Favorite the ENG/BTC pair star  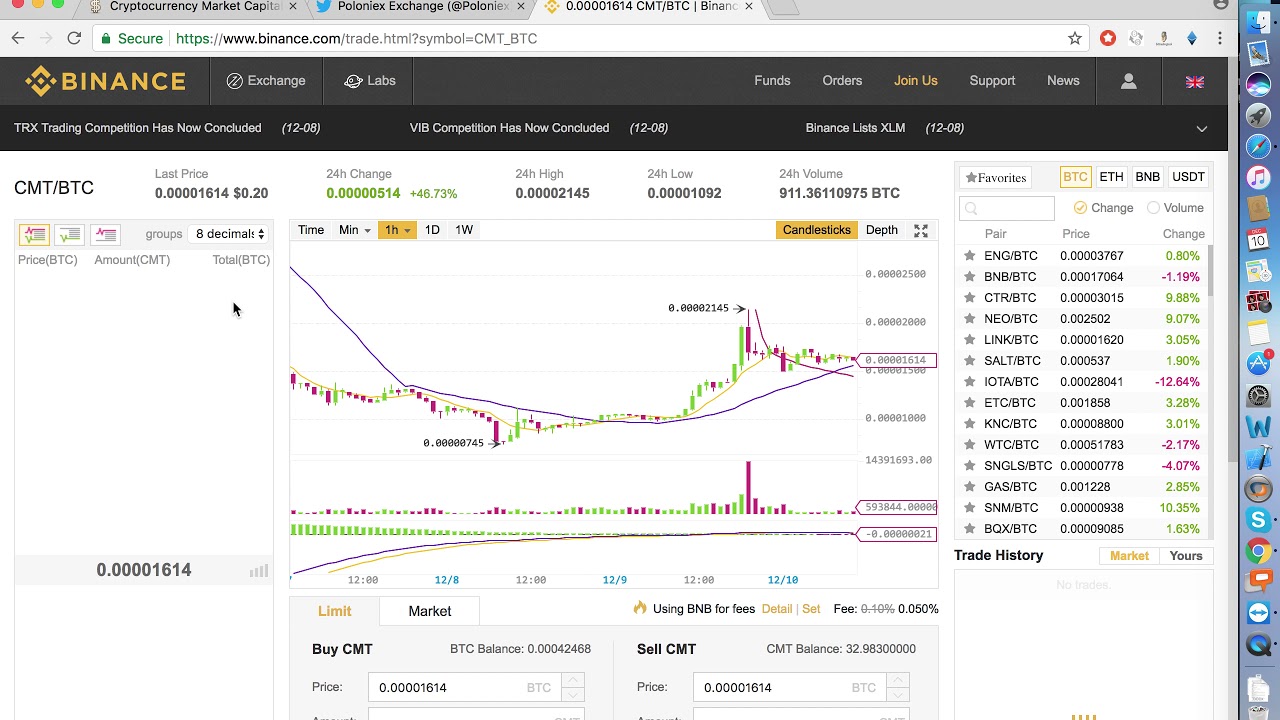pos(969,256)
